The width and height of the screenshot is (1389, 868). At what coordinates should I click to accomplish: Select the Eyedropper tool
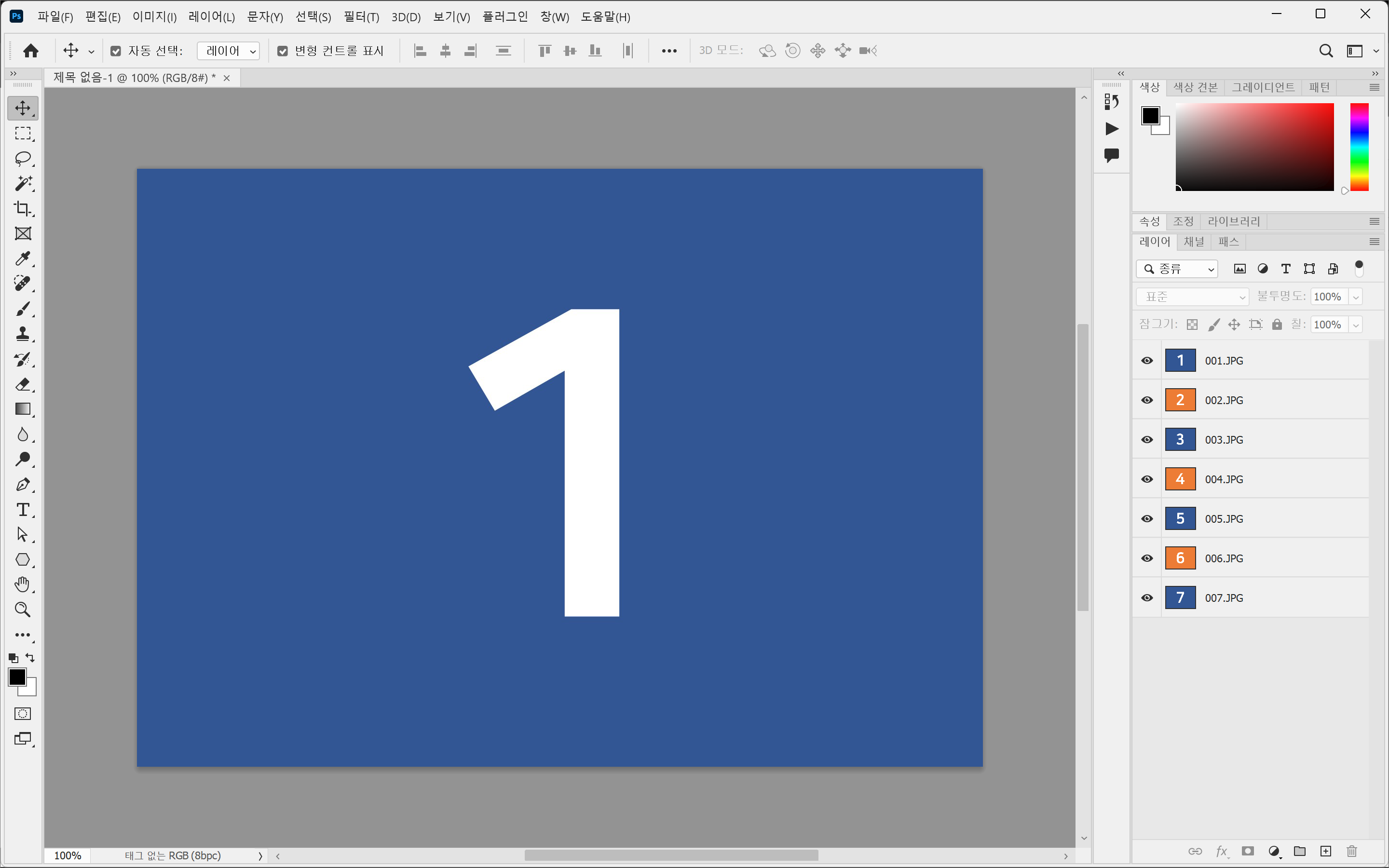23,259
